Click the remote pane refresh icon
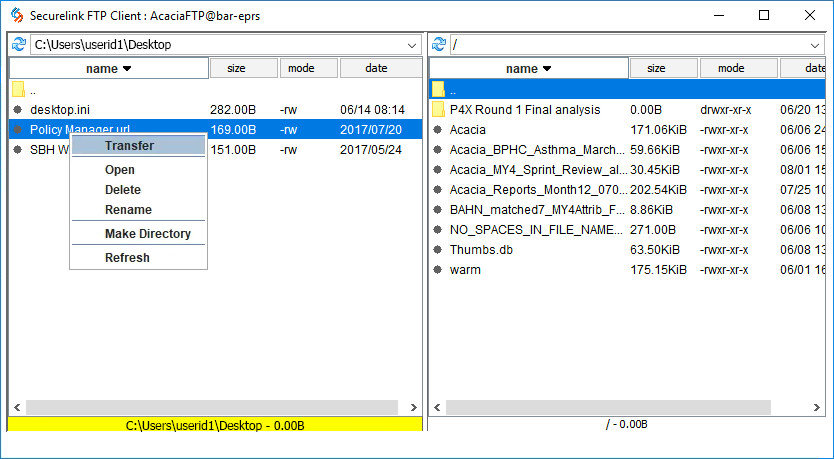This screenshot has width=834, height=459. click(438, 45)
